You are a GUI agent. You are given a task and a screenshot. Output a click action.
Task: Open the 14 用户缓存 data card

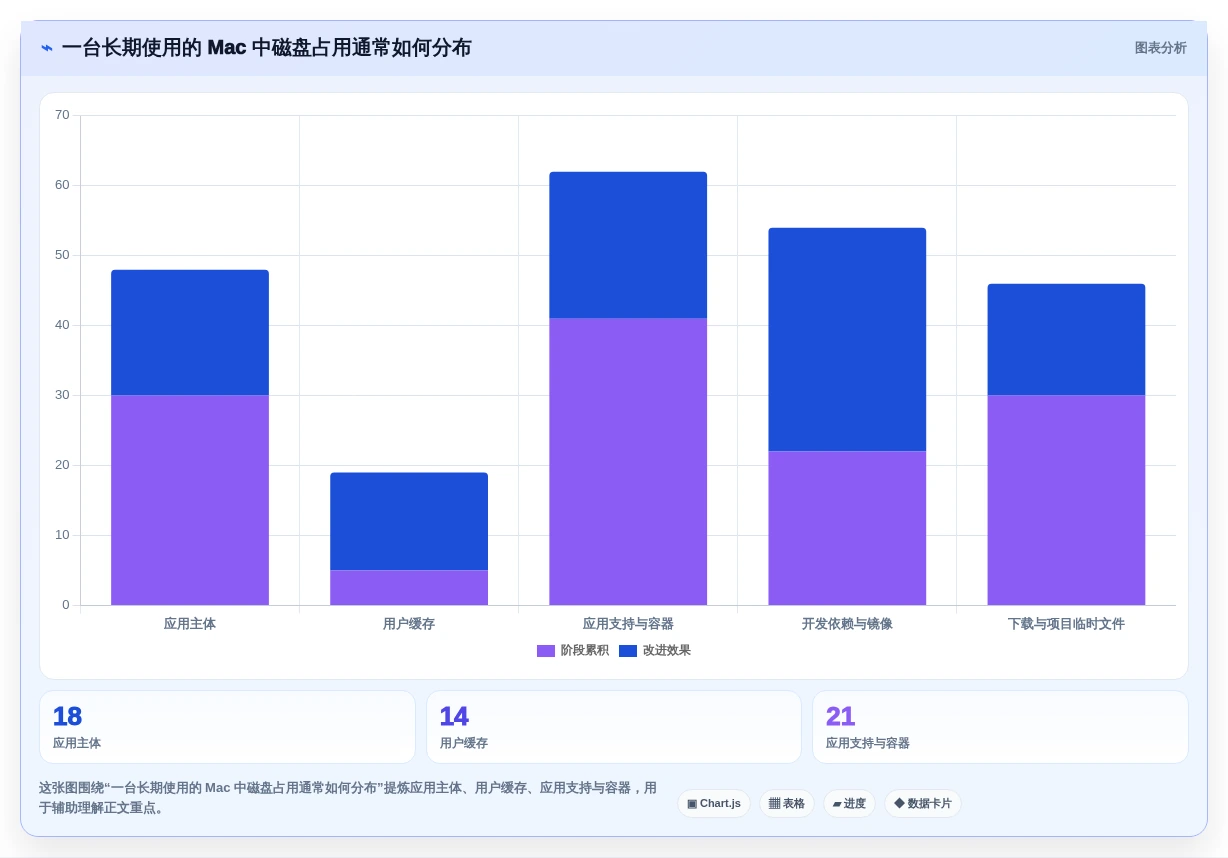point(614,727)
